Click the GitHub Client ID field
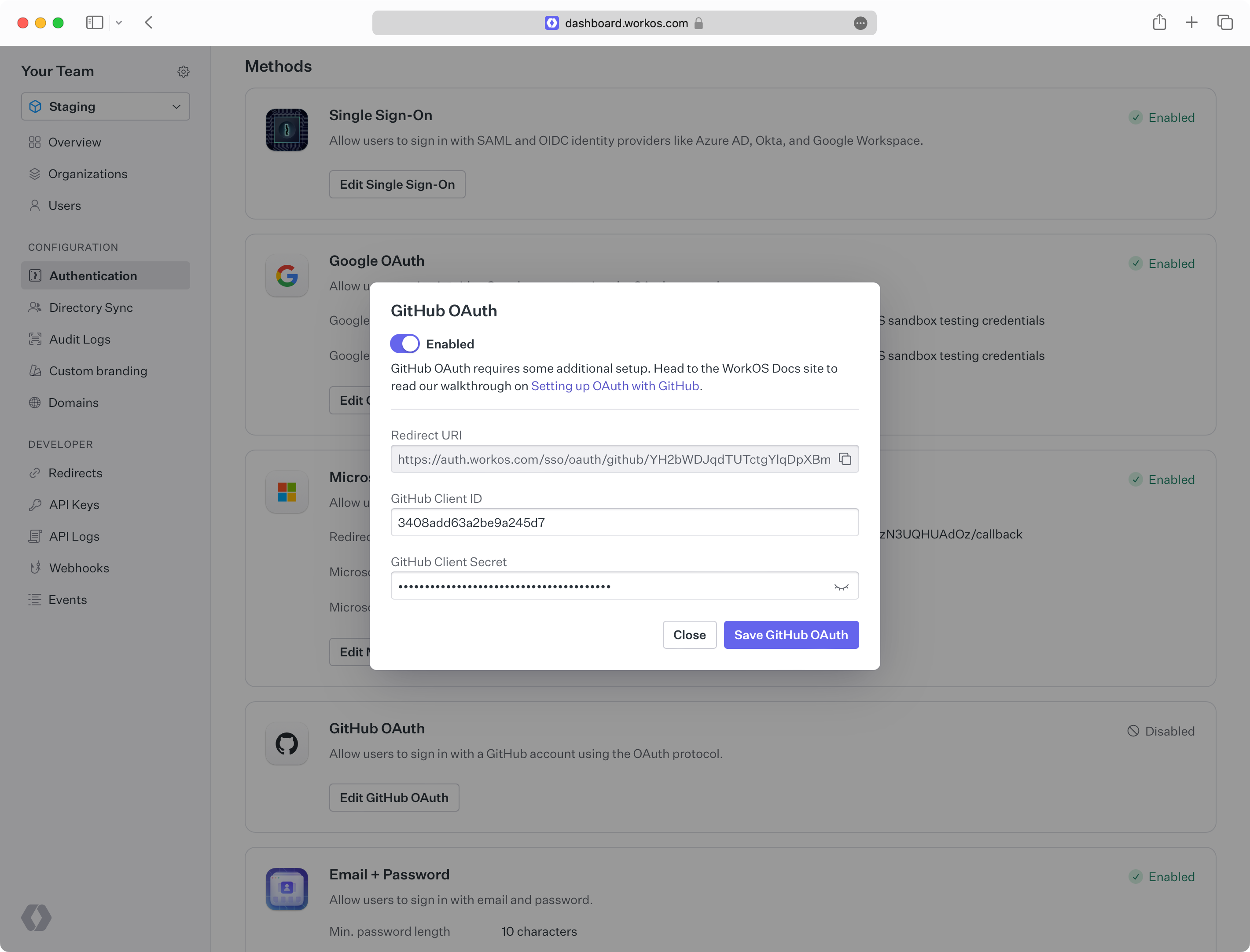Viewport: 1250px width, 952px height. tap(624, 522)
